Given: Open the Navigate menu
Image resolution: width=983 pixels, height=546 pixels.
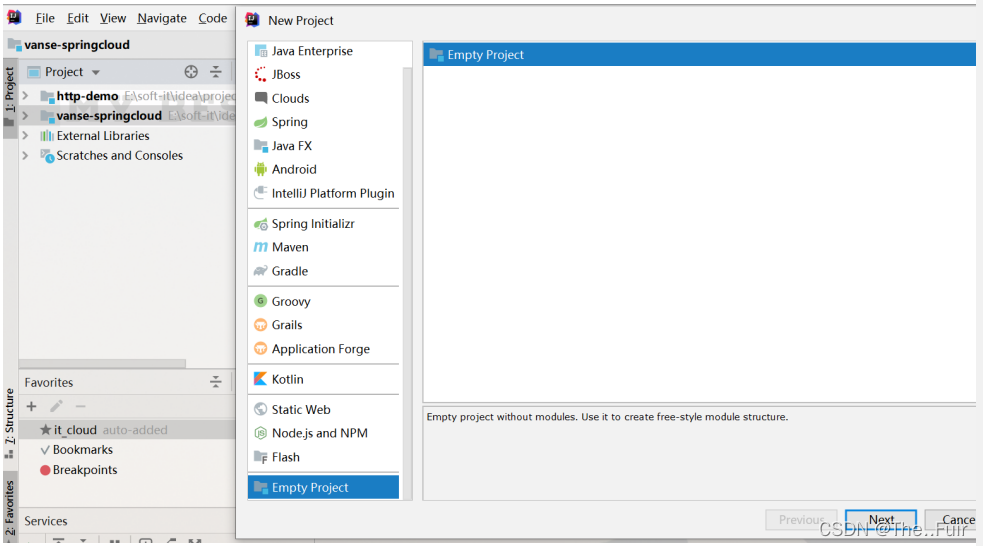Looking at the screenshot, I should point(162,18).
